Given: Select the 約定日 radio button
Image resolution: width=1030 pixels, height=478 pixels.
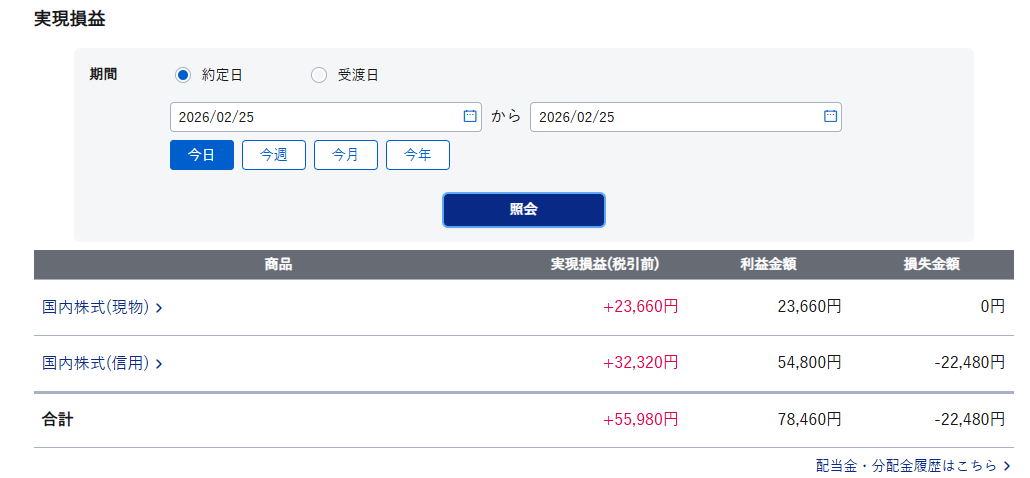Looking at the screenshot, I should pyautogui.click(x=183, y=75).
